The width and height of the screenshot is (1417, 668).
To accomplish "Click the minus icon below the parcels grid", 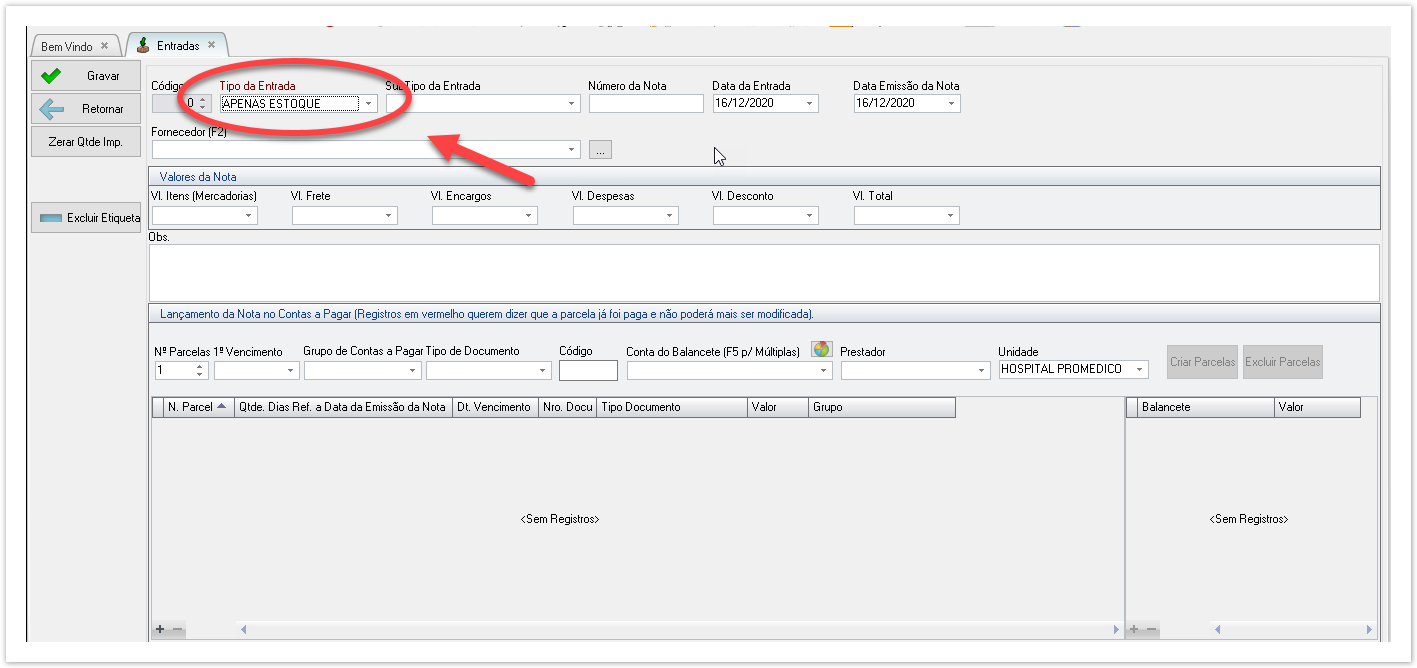I will 177,629.
